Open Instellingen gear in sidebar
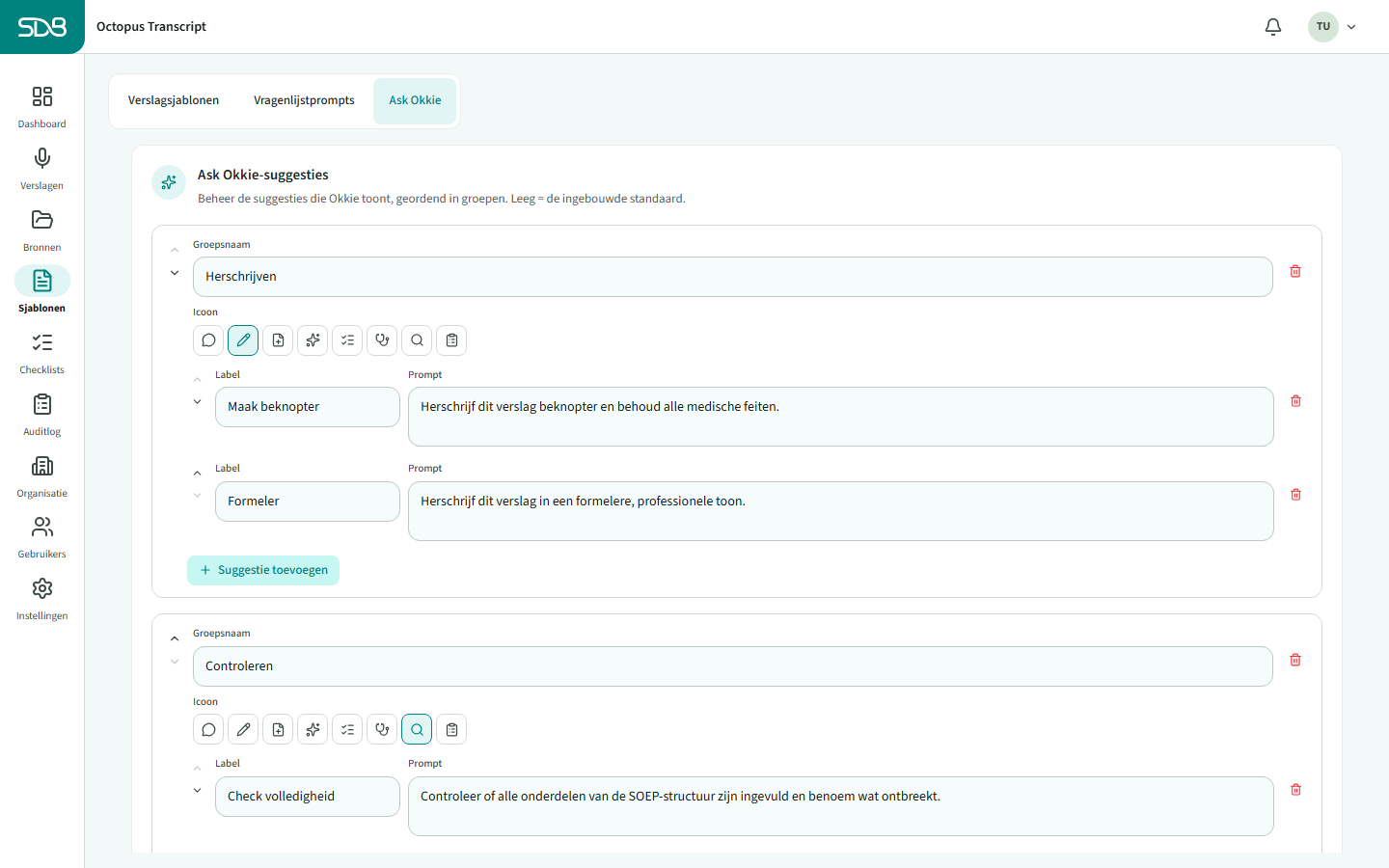The height and width of the screenshot is (868, 1389). coord(41,598)
